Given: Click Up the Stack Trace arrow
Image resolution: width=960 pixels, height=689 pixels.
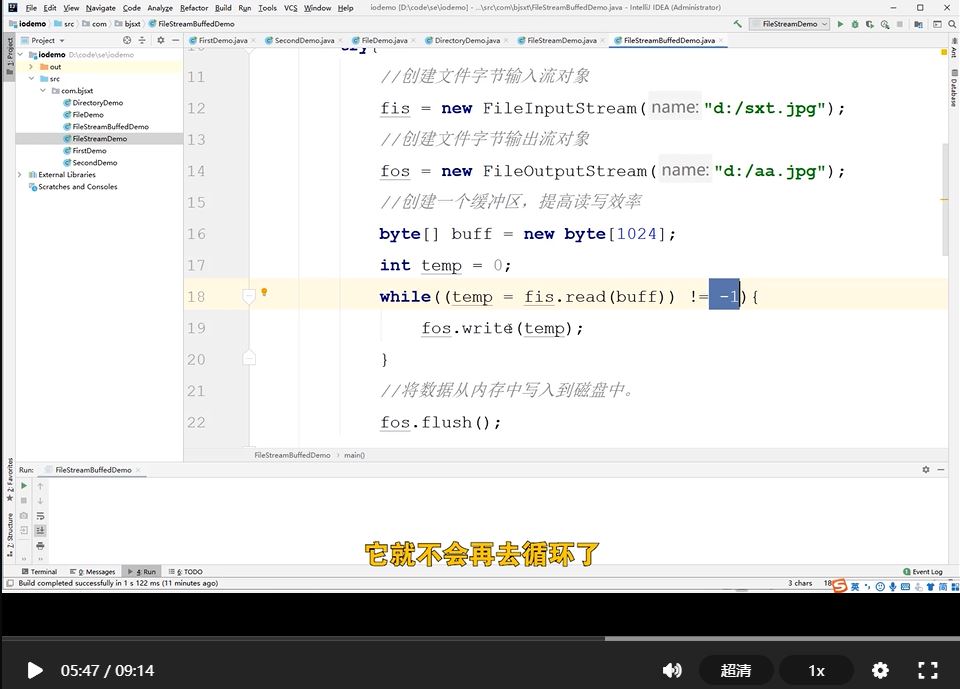Looking at the screenshot, I should (40, 486).
